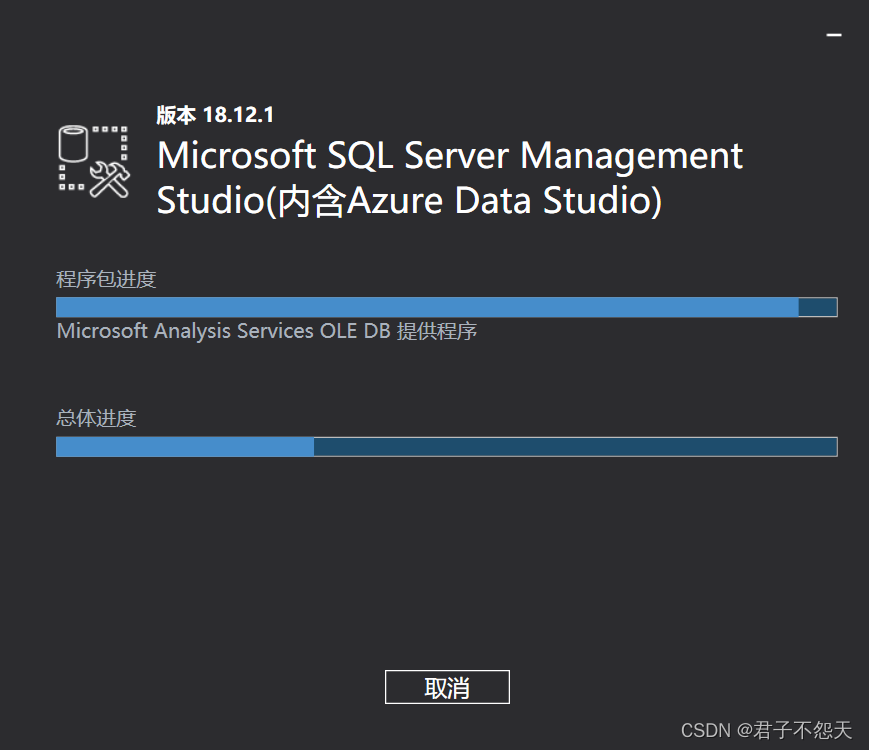Viewport: 869px width, 750px height.
Task: Click the package progress (程序包进度) bar
Action: tap(447, 307)
